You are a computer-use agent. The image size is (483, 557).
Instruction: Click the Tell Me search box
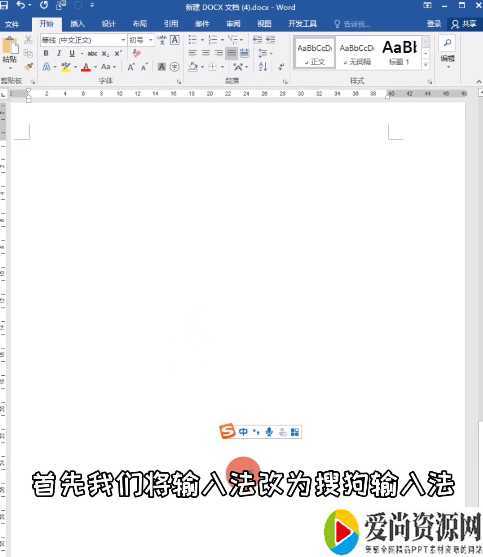(353, 24)
